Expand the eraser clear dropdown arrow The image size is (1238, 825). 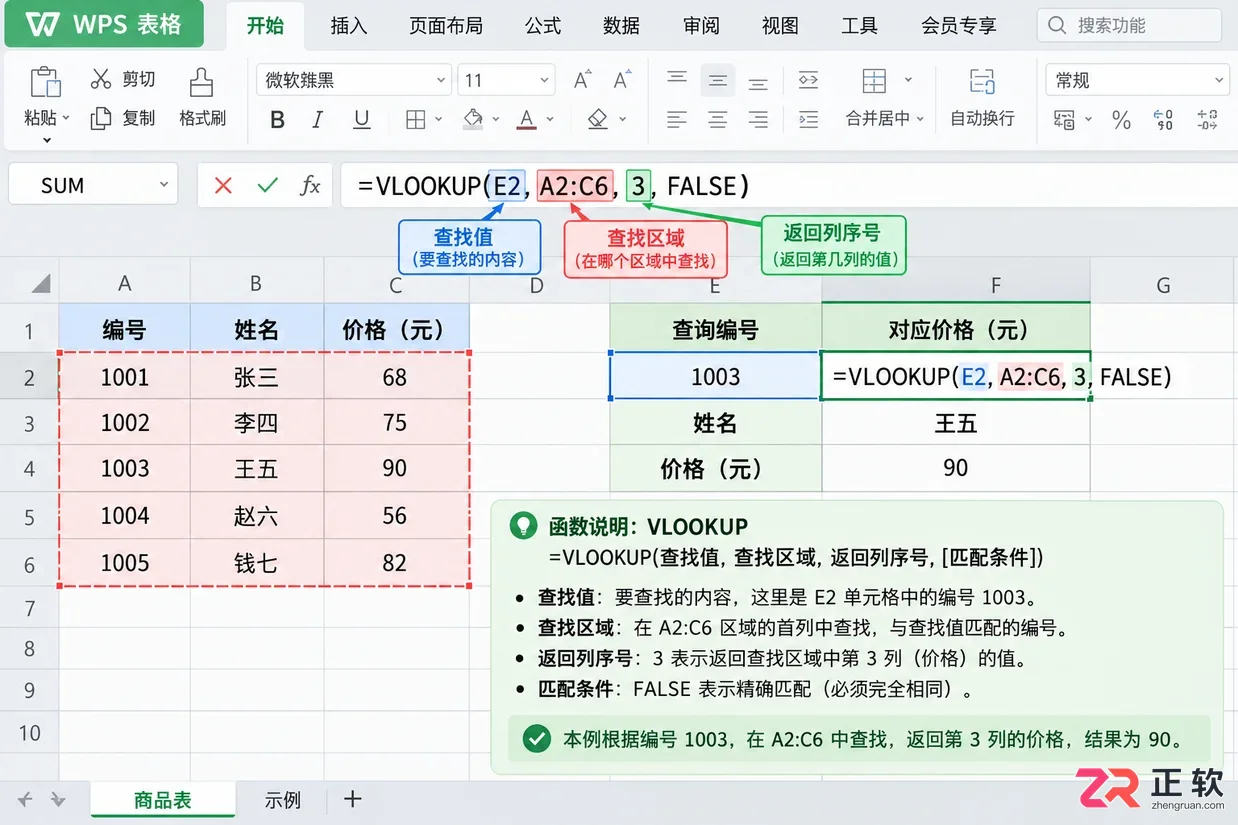623,120
